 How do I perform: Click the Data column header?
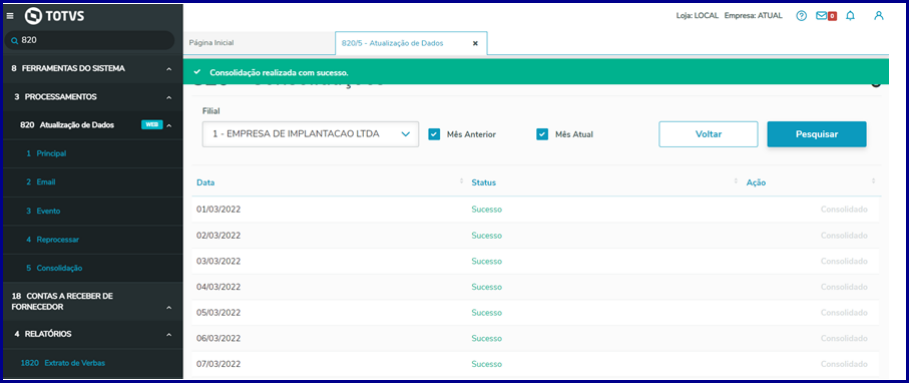[x=206, y=182]
